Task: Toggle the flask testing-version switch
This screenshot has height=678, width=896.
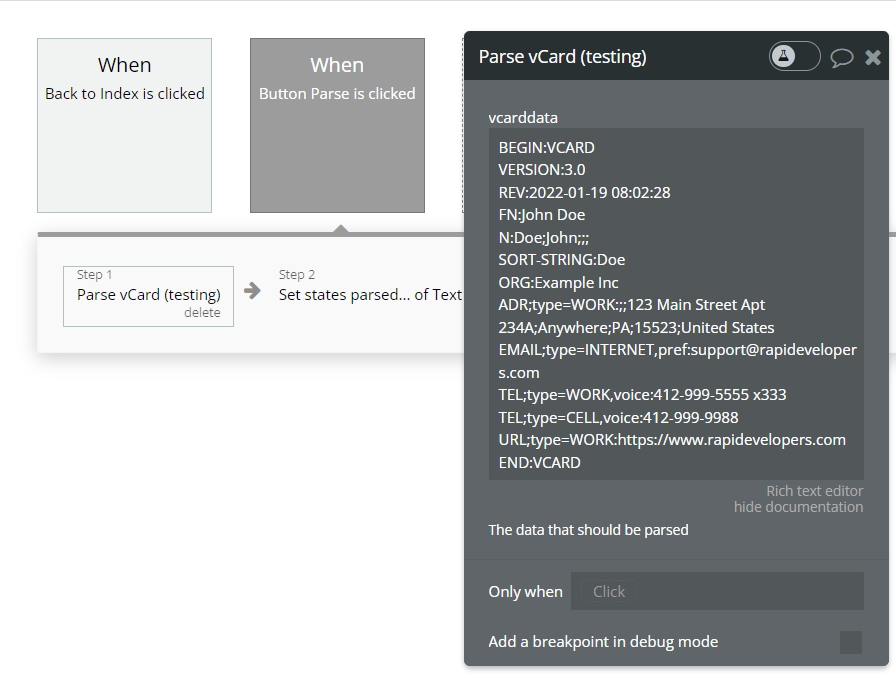Action: [794, 56]
